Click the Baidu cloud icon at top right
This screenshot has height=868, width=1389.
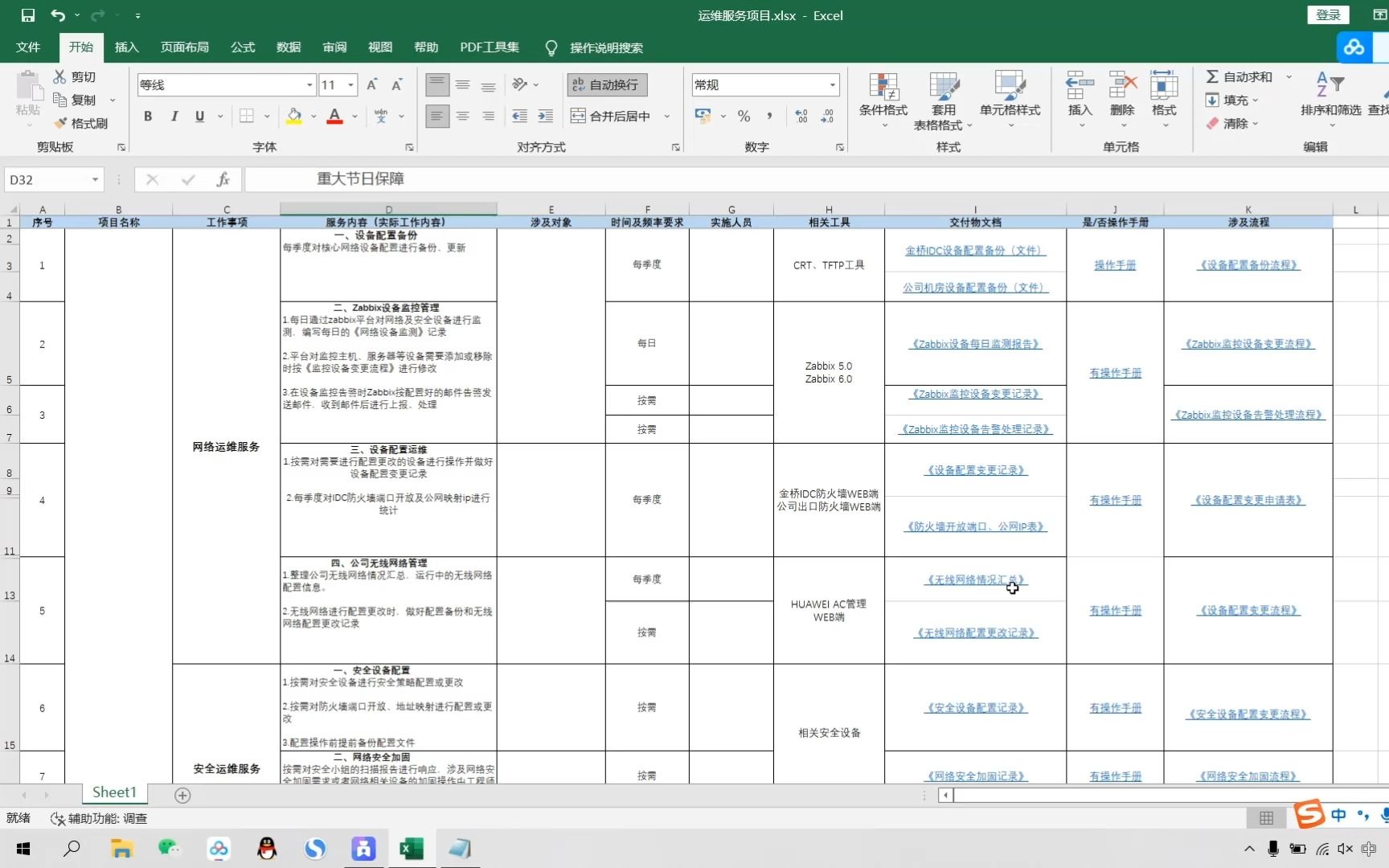pos(1354,47)
